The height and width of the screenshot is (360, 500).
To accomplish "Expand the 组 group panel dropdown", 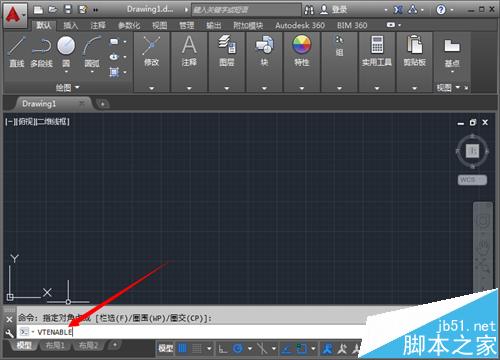I will 339,88.
